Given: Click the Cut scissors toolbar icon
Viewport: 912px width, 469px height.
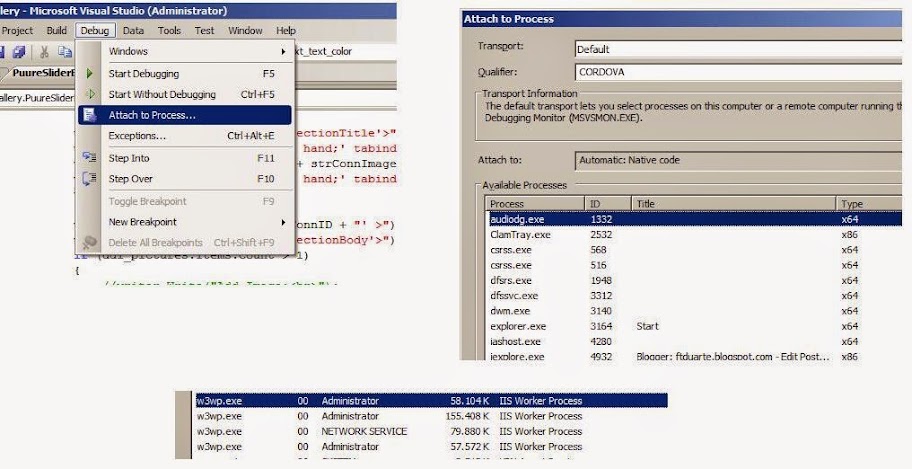Looking at the screenshot, I should pos(44,52).
